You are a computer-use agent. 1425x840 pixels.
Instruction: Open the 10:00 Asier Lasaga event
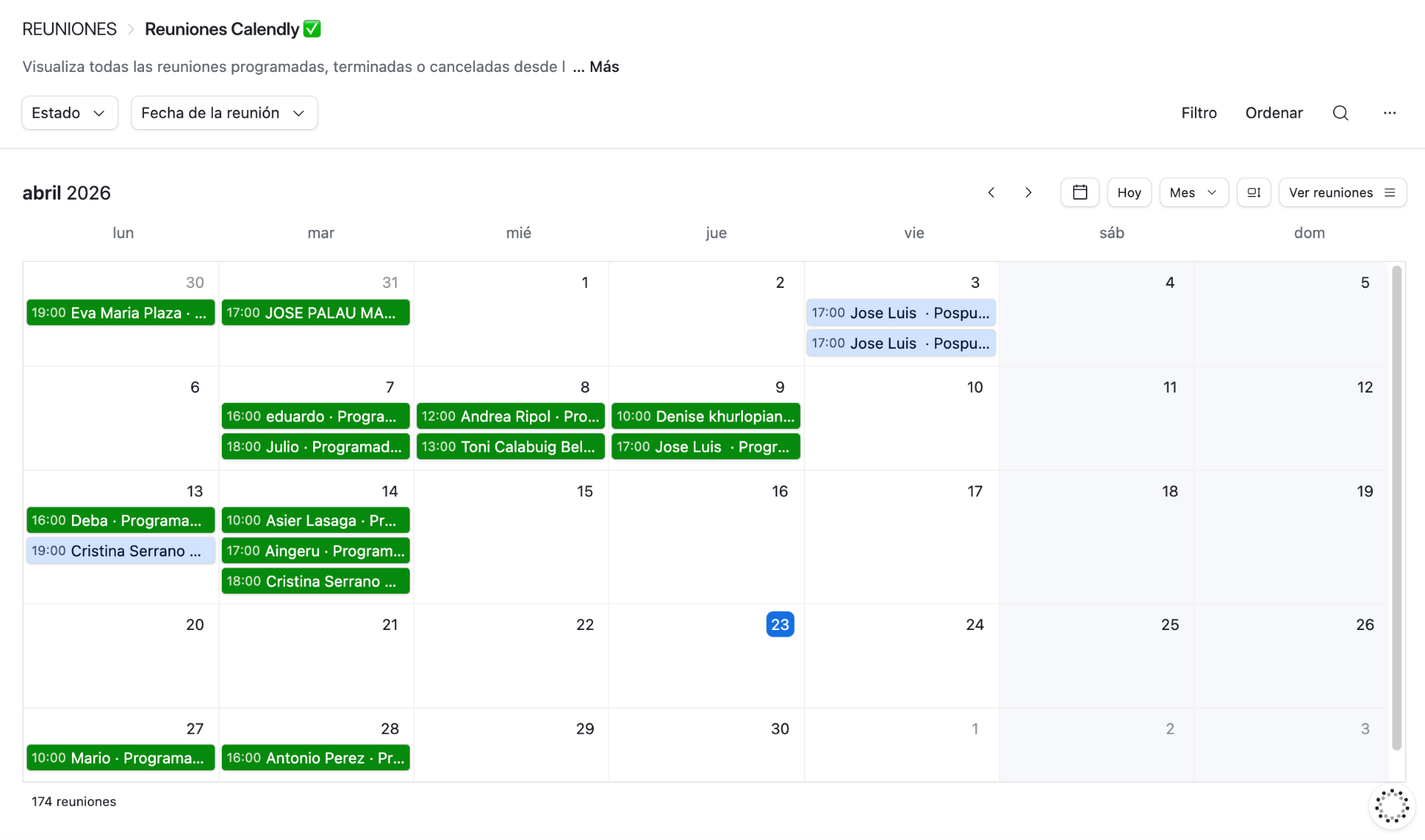(315, 520)
